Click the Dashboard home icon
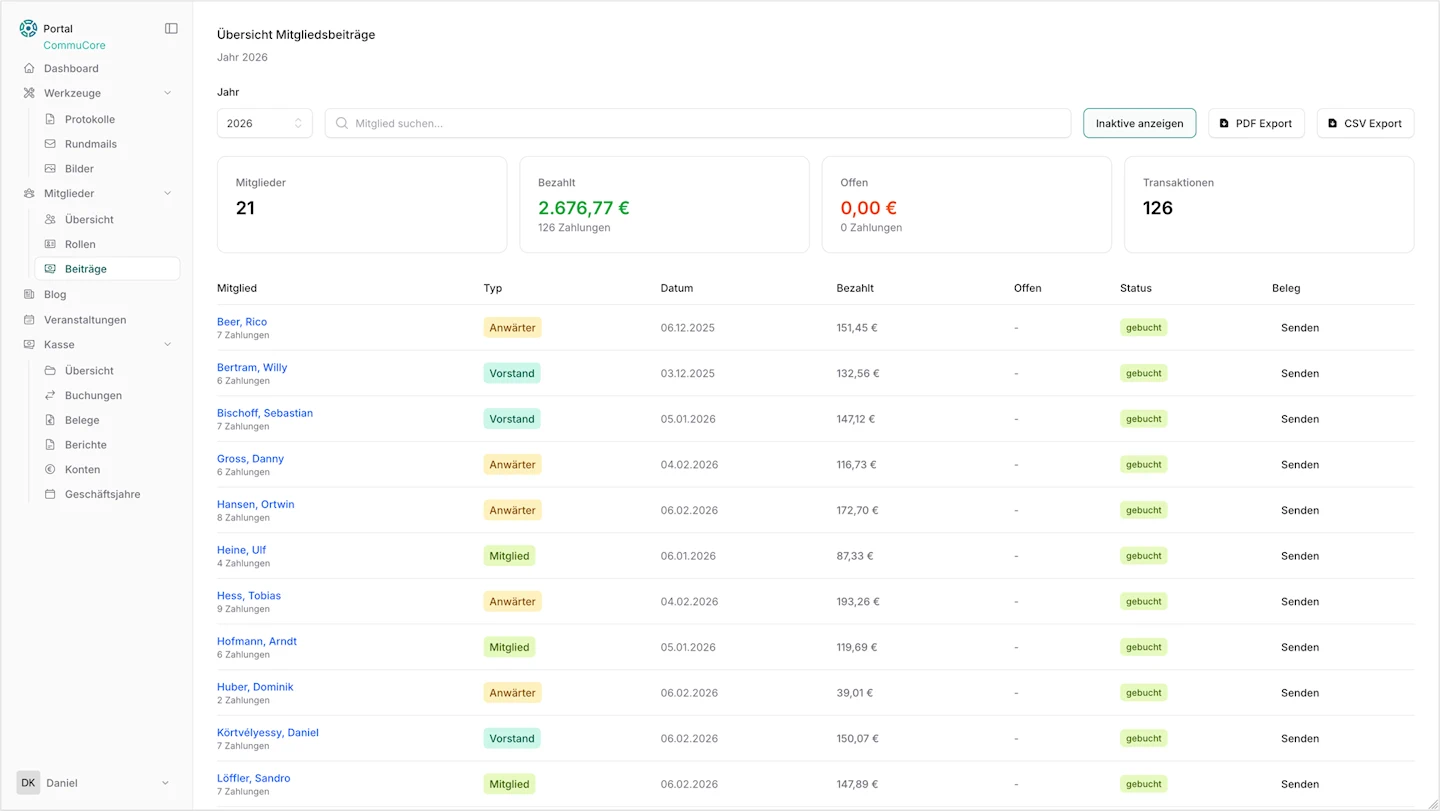This screenshot has height=811, width=1440. coord(29,69)
